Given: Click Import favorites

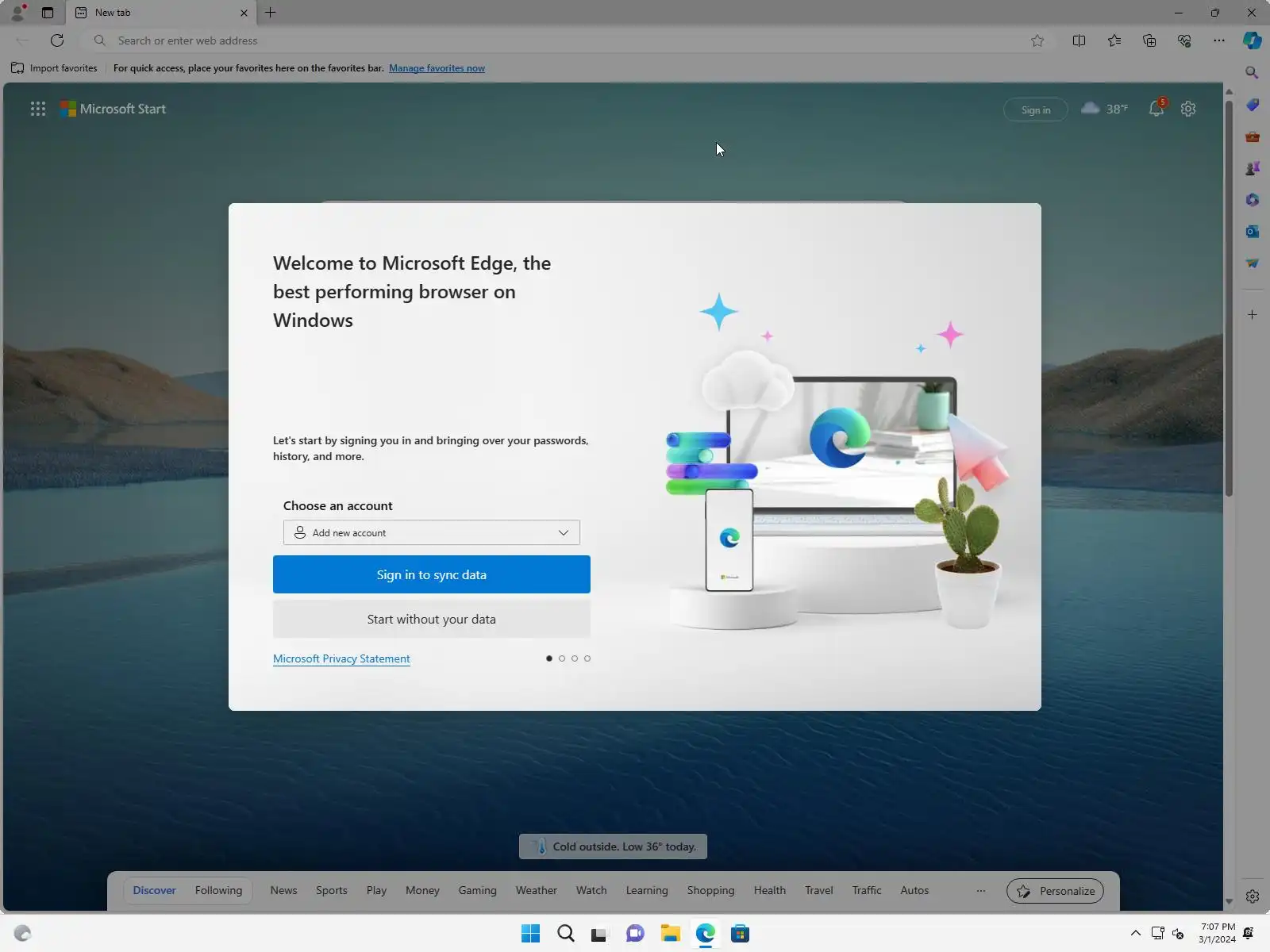Looking at the screenshot, I should tap(54, 68).
